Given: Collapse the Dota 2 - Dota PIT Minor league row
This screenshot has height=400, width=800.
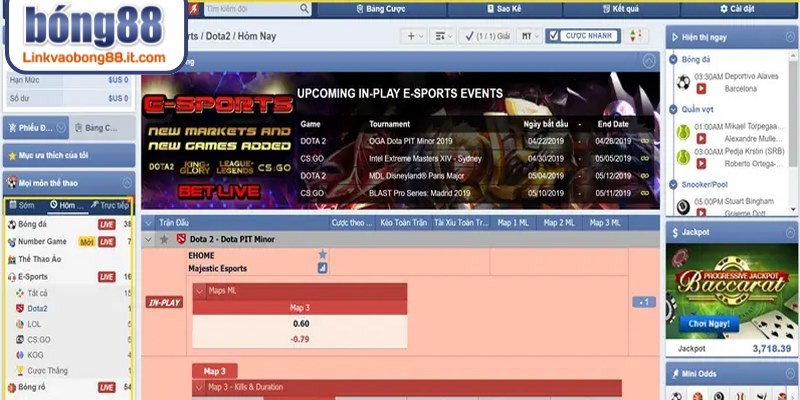Looking at the screenshot, I should coord(150,239).
